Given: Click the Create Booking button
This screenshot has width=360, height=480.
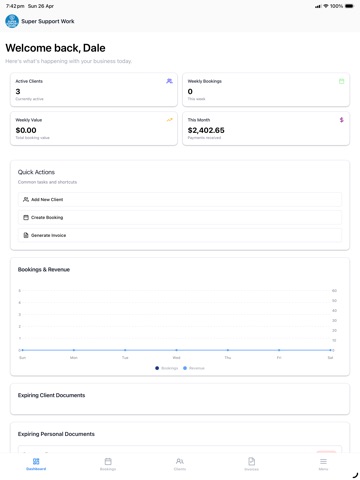Looking at the screenshot, I should 180,217.
